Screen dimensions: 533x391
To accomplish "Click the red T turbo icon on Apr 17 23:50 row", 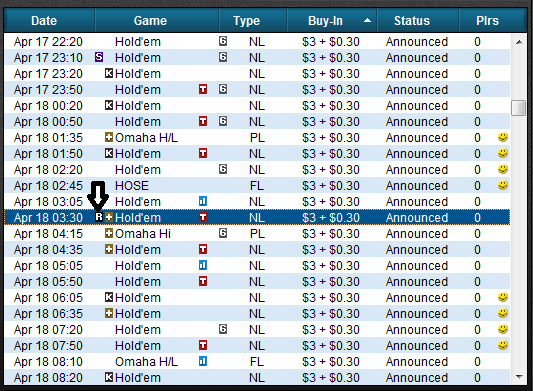I will coord(203,89).
